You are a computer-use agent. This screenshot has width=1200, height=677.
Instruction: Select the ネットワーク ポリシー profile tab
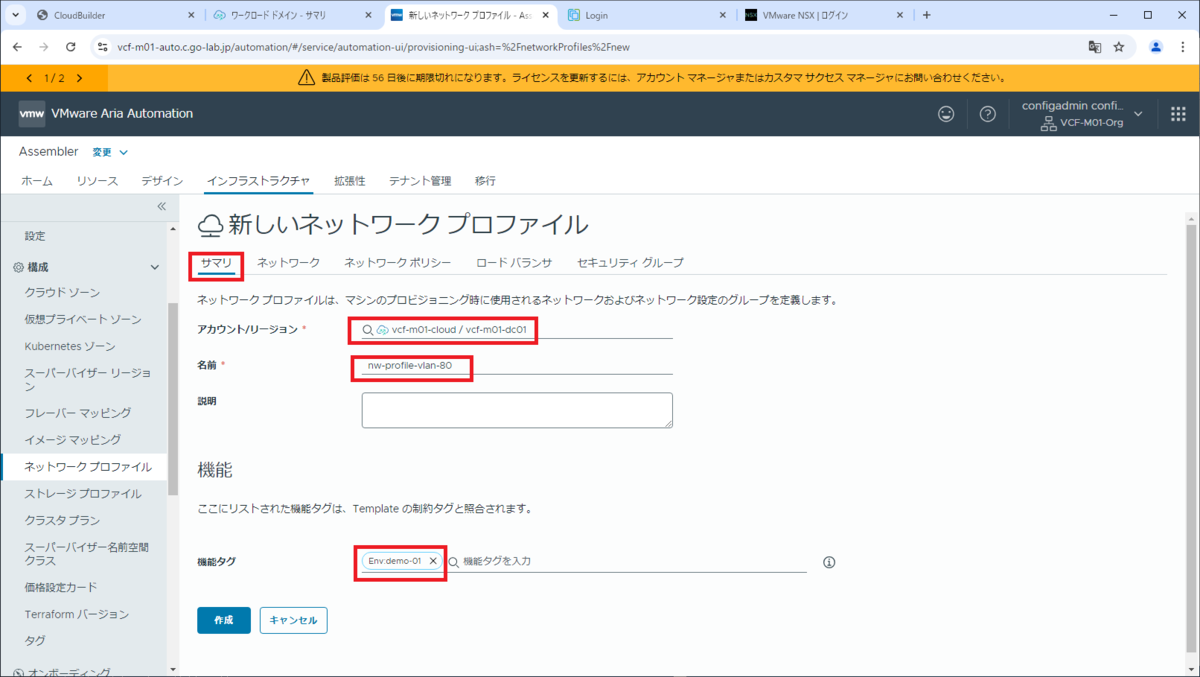click(398, 262)
